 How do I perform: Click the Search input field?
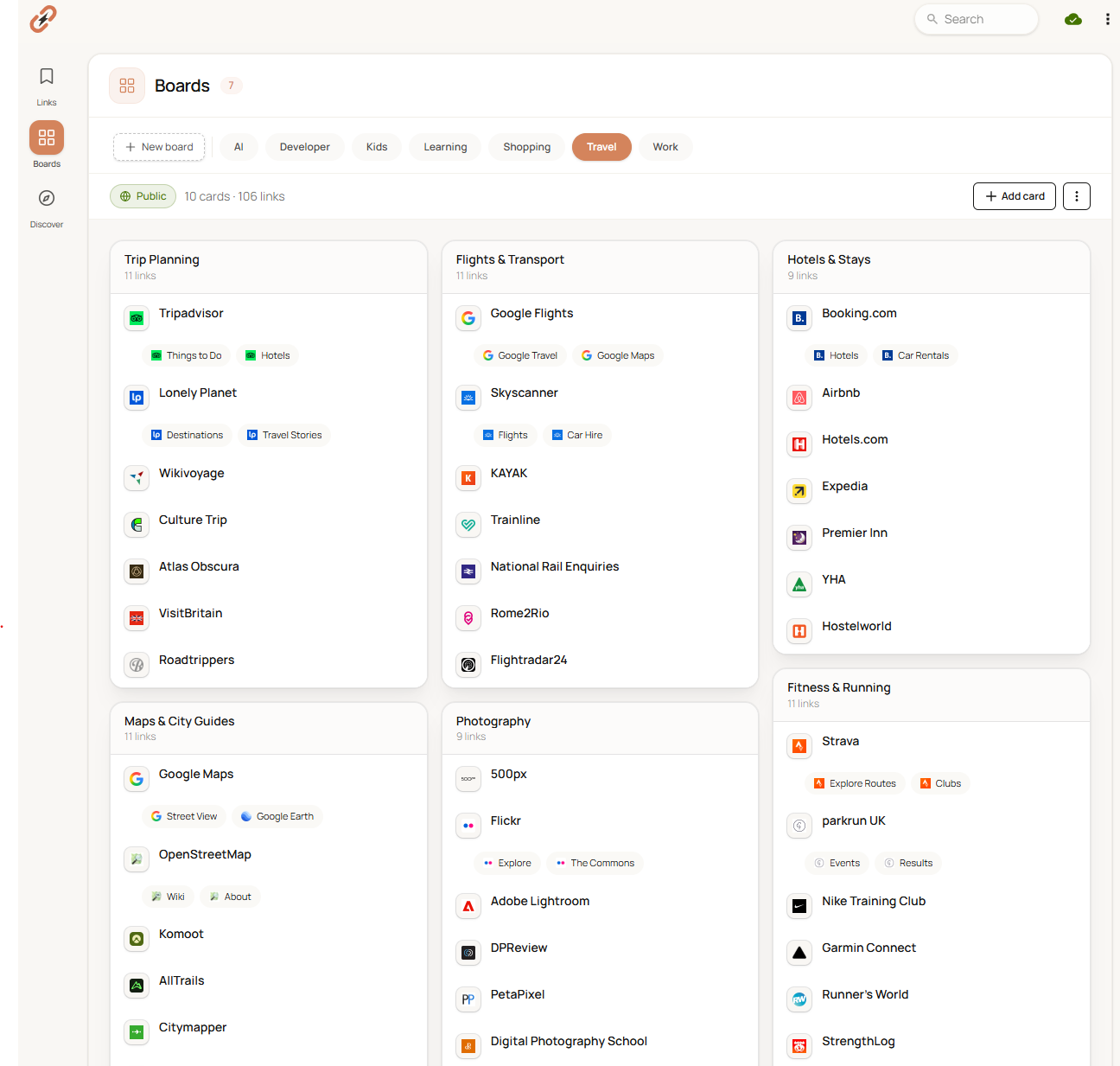click(977, 19)
